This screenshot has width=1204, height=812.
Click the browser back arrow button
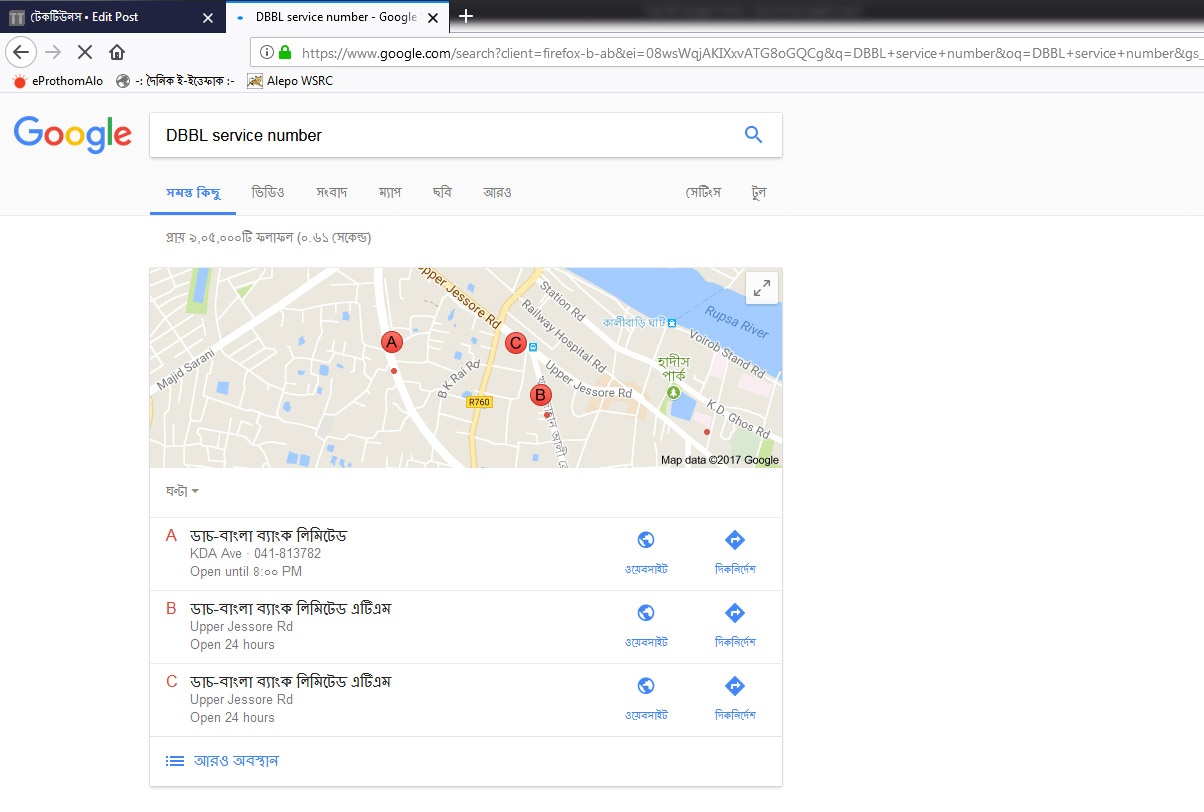click(22, 52)
